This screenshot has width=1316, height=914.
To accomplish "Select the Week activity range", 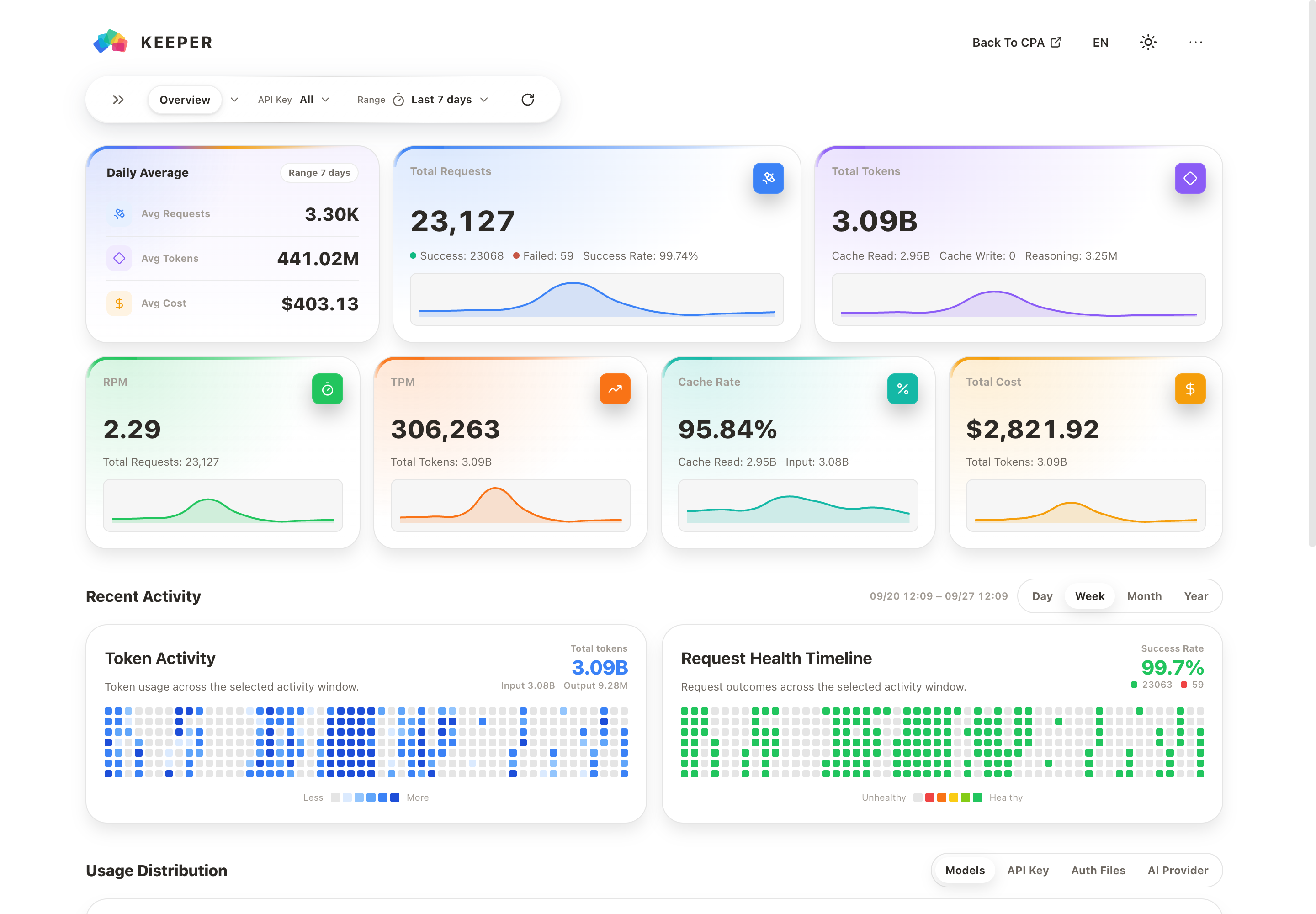I will 1089,596.
